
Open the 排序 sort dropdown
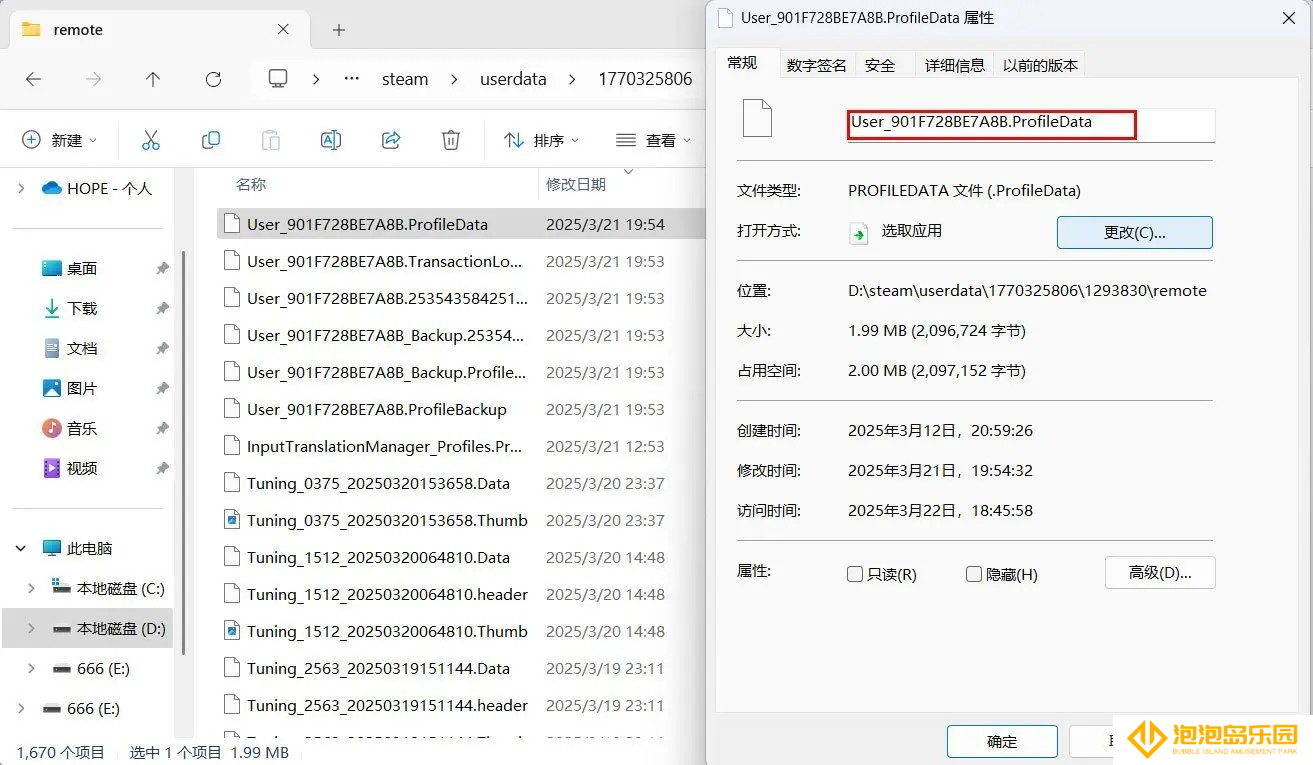[542, 140]
